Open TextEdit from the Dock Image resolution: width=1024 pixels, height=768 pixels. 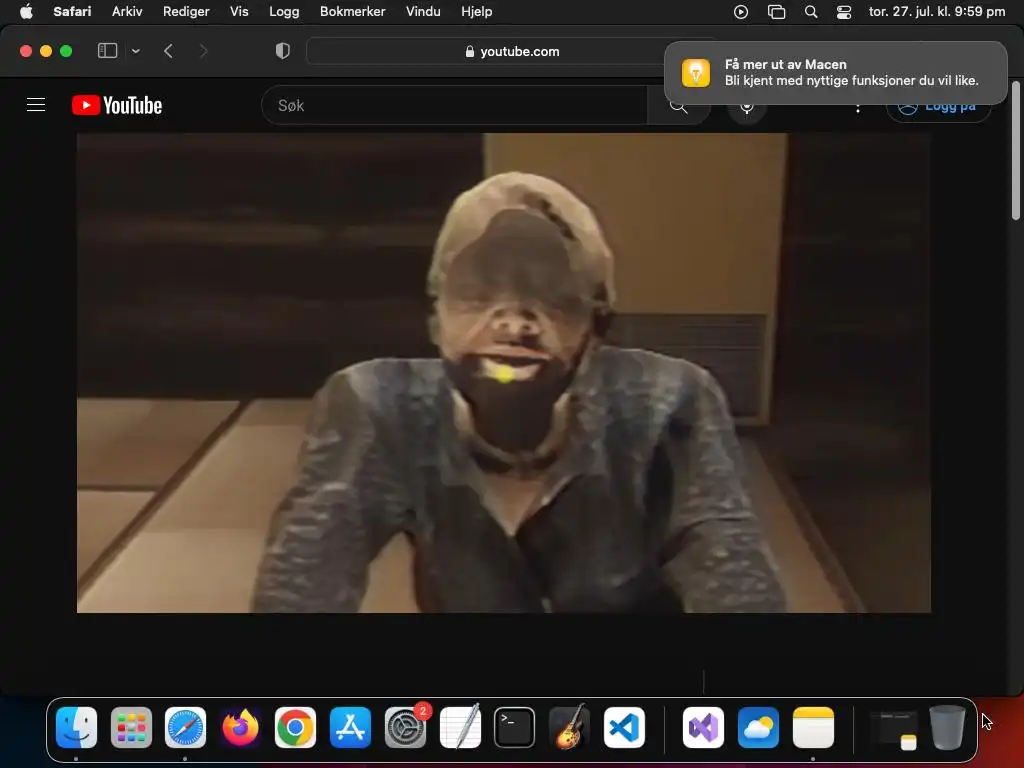pyautogui.click(x=460, y=727)
